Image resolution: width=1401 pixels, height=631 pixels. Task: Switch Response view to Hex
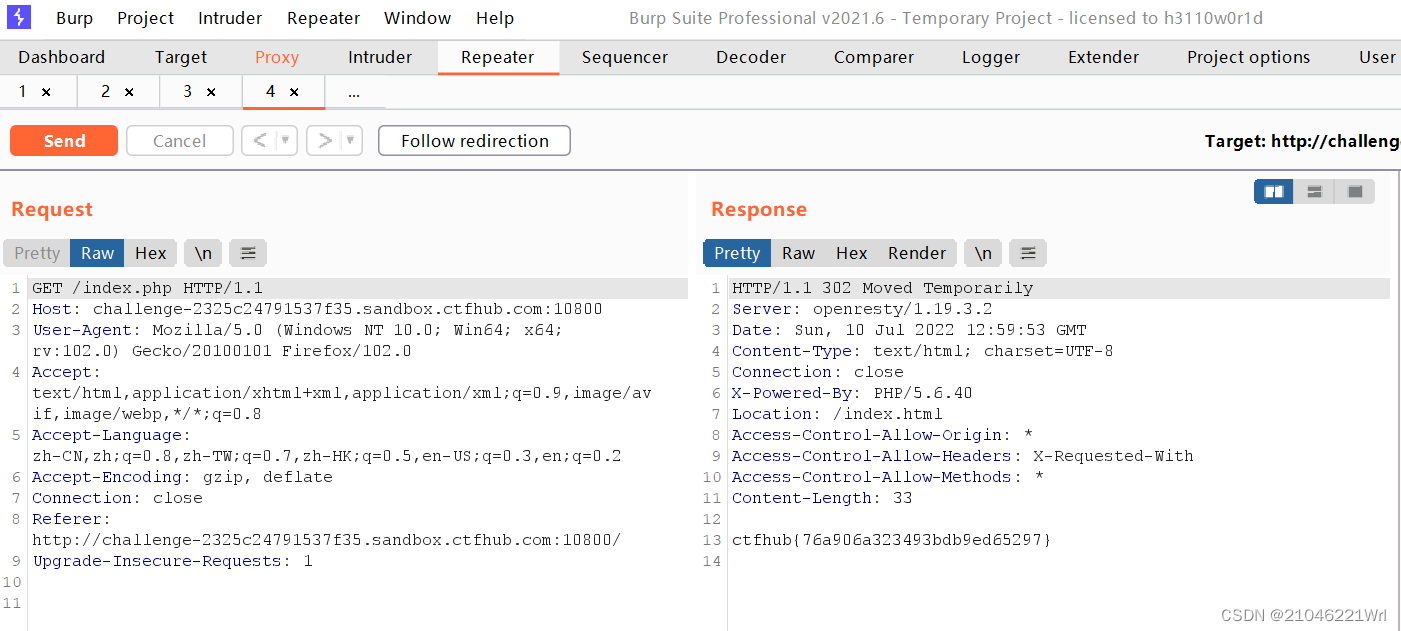click(x=852, y=253)
